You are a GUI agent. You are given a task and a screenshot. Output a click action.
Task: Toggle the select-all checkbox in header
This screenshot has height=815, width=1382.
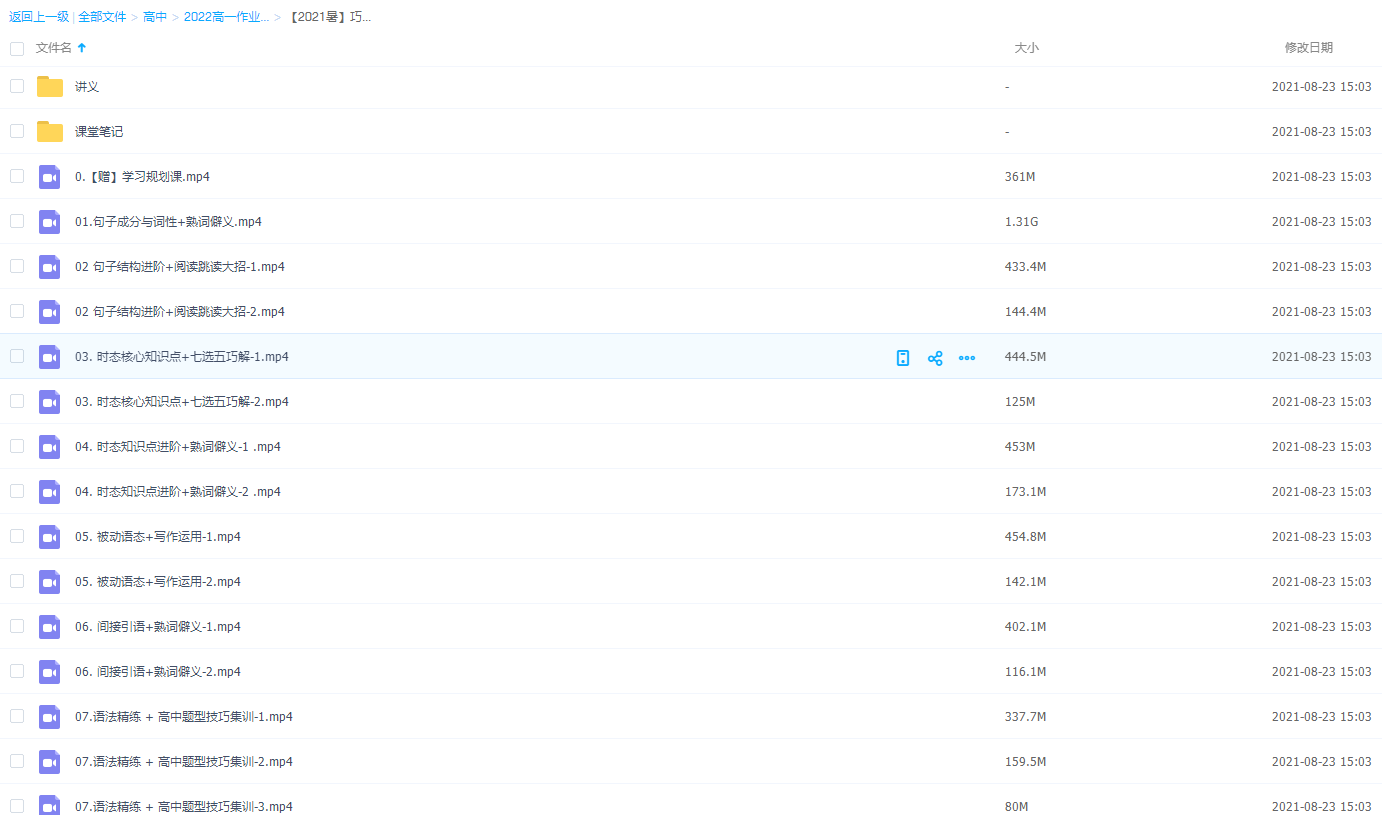pos(17,48)
